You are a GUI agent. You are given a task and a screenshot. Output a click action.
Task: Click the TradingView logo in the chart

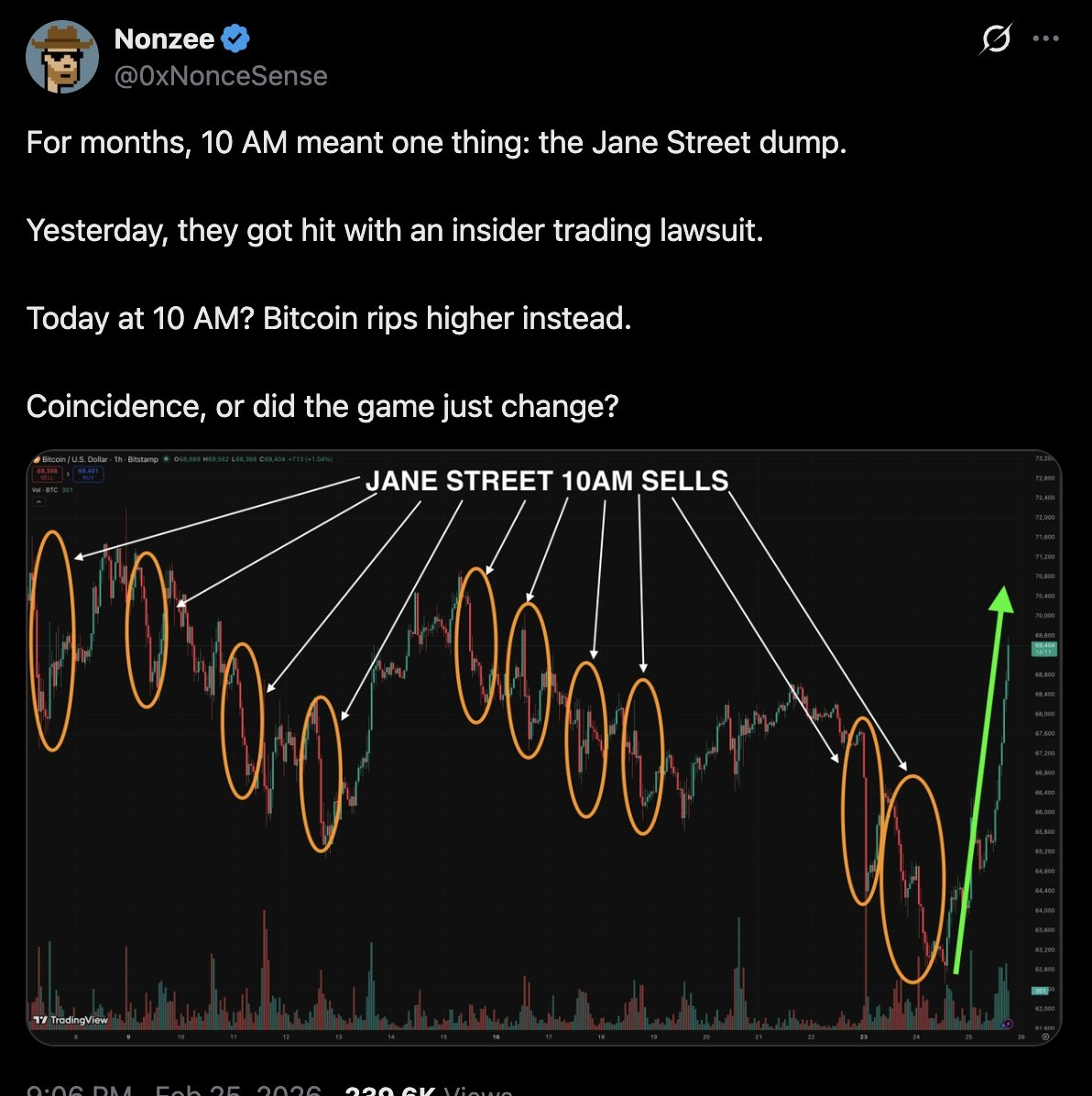(x=71, y=1020)
